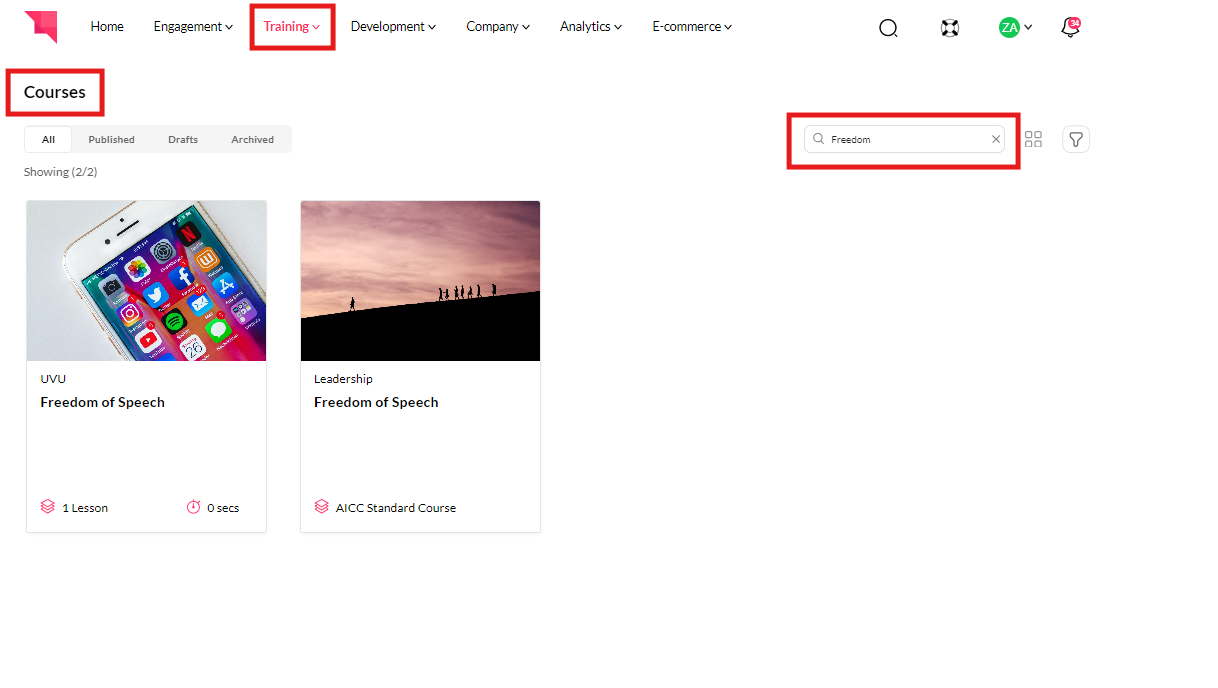Click the Leadership category label
1218x688 pixels.
tap(343, 379)
